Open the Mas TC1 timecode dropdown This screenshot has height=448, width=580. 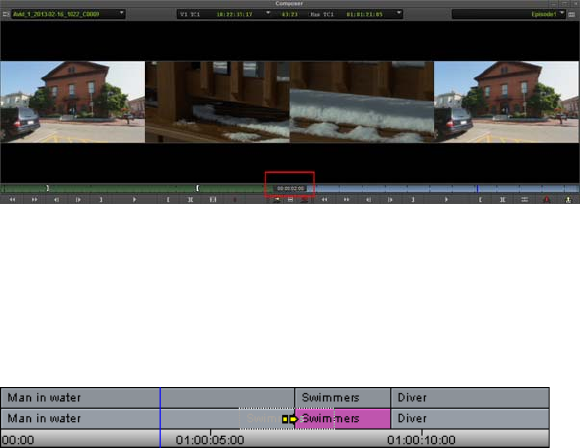coord(399,13)
